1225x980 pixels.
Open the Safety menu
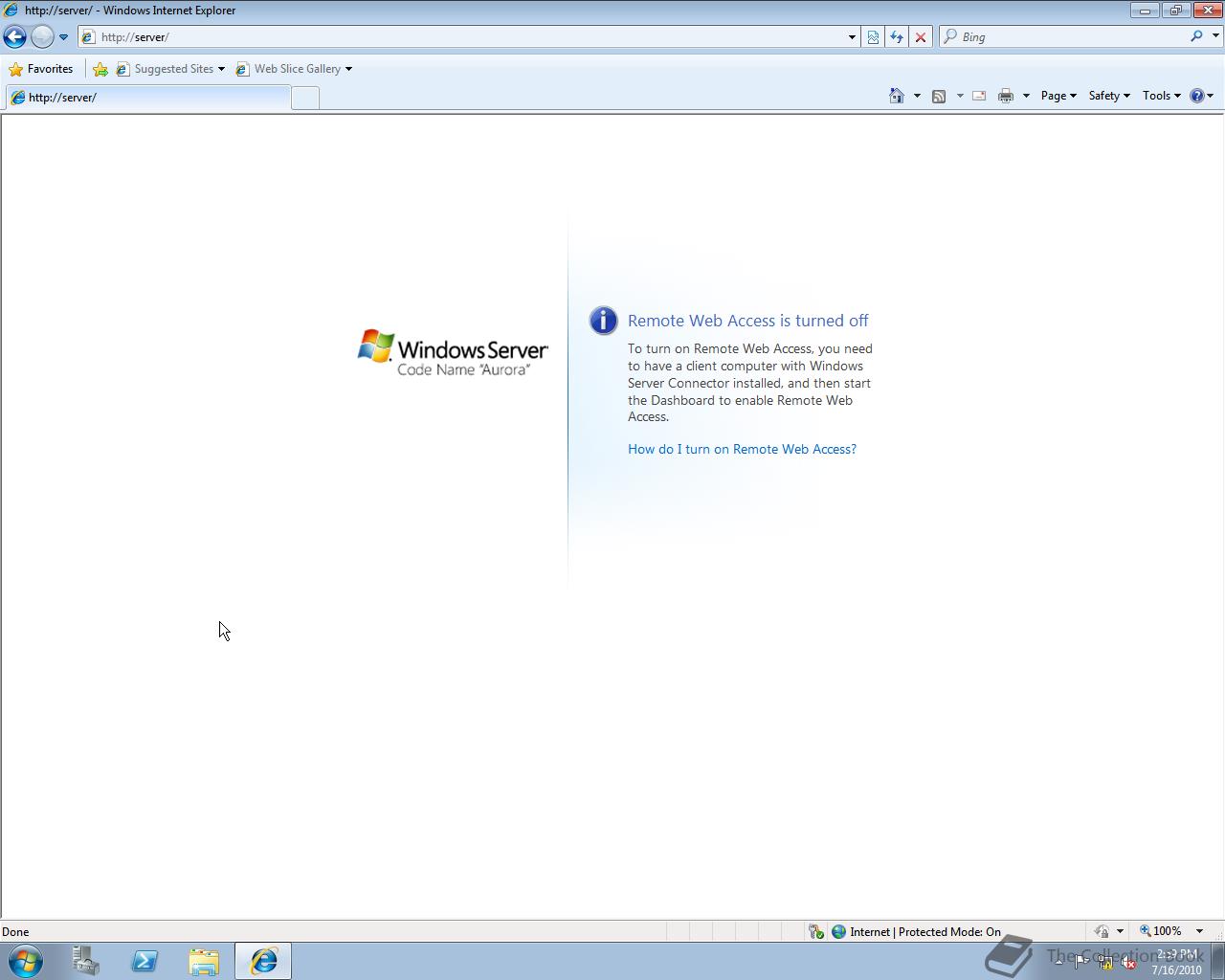pyautogui.click(x=1109, y=96)
